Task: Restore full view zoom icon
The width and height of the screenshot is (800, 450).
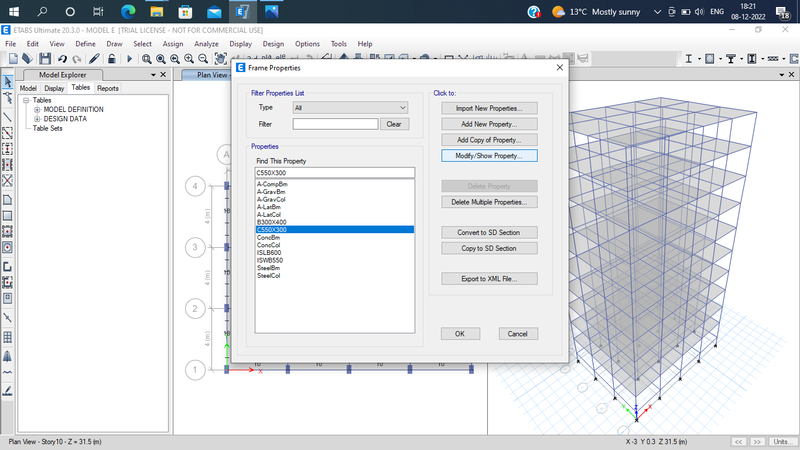Action: 161,59
